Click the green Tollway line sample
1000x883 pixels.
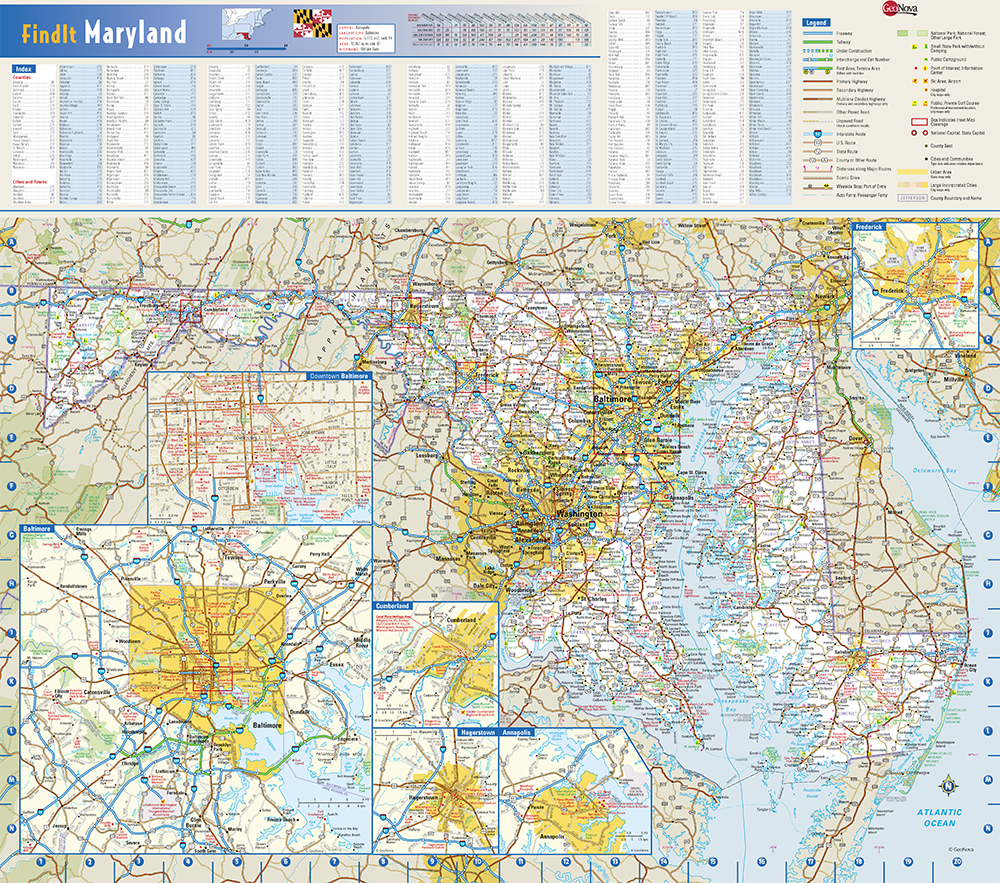point(818,42)
